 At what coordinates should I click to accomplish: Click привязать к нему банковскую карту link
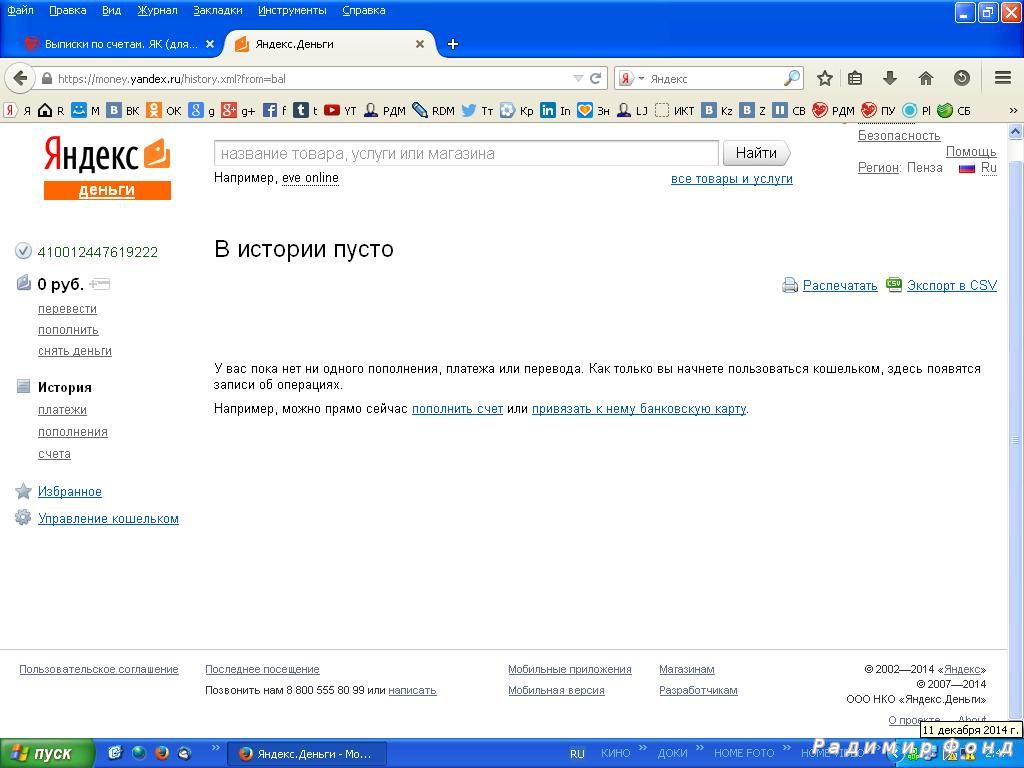click(639, 409)
